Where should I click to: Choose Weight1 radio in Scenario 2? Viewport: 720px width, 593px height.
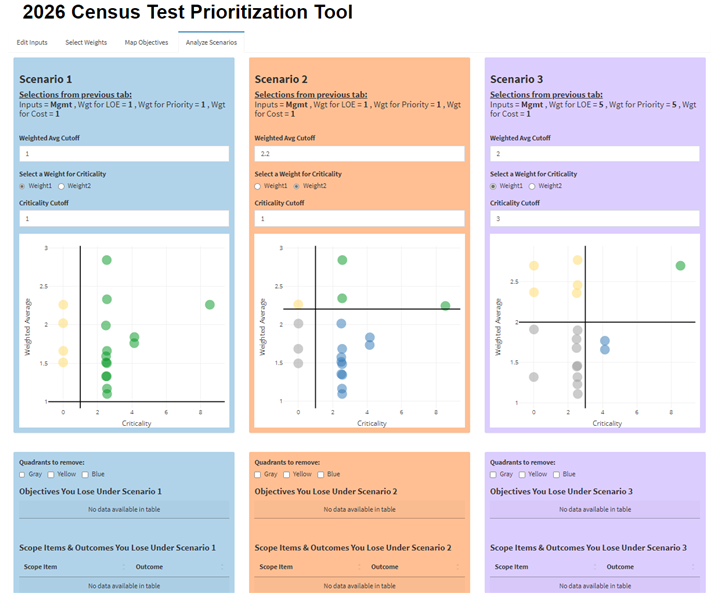pyautogui.click(x=259, y=186)
